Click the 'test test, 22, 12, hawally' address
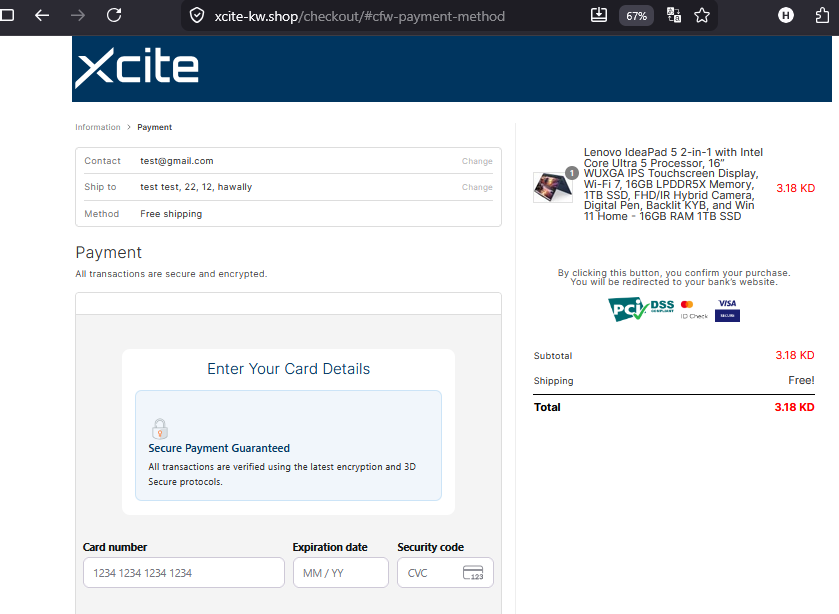This screenshot has width=839, height=614. pyautogui.click(x=196, y=187)
